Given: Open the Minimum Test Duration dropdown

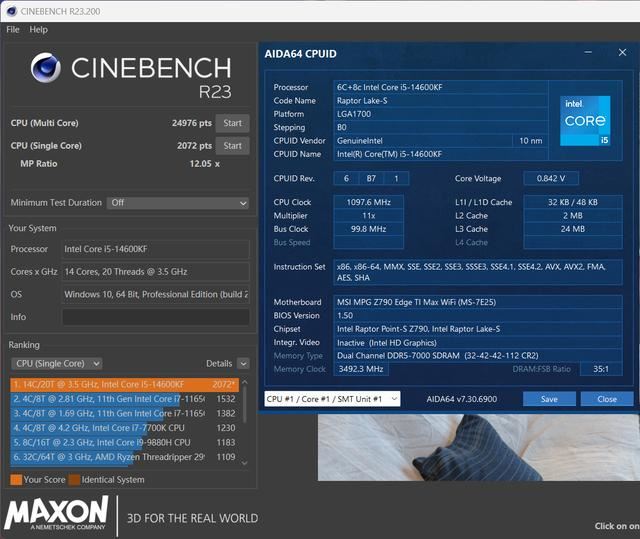Looking at the screenshot, I should point(178,203).
